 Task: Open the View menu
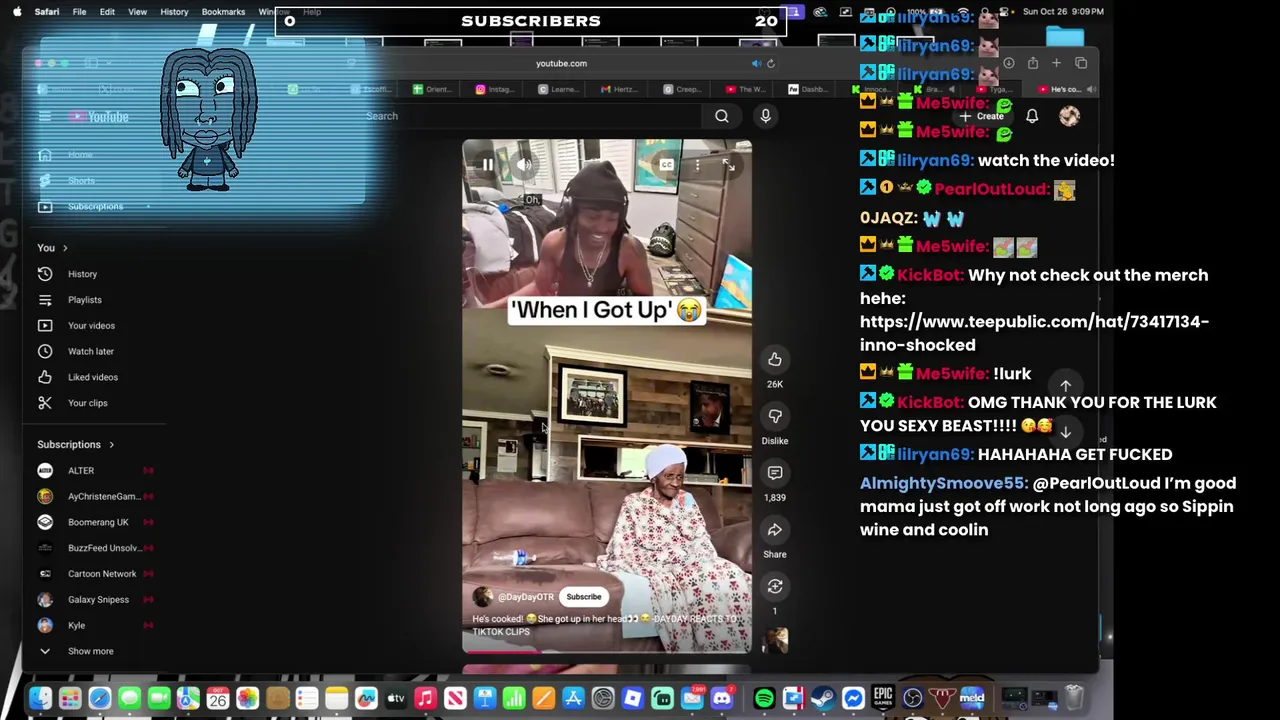click(137, 12)
